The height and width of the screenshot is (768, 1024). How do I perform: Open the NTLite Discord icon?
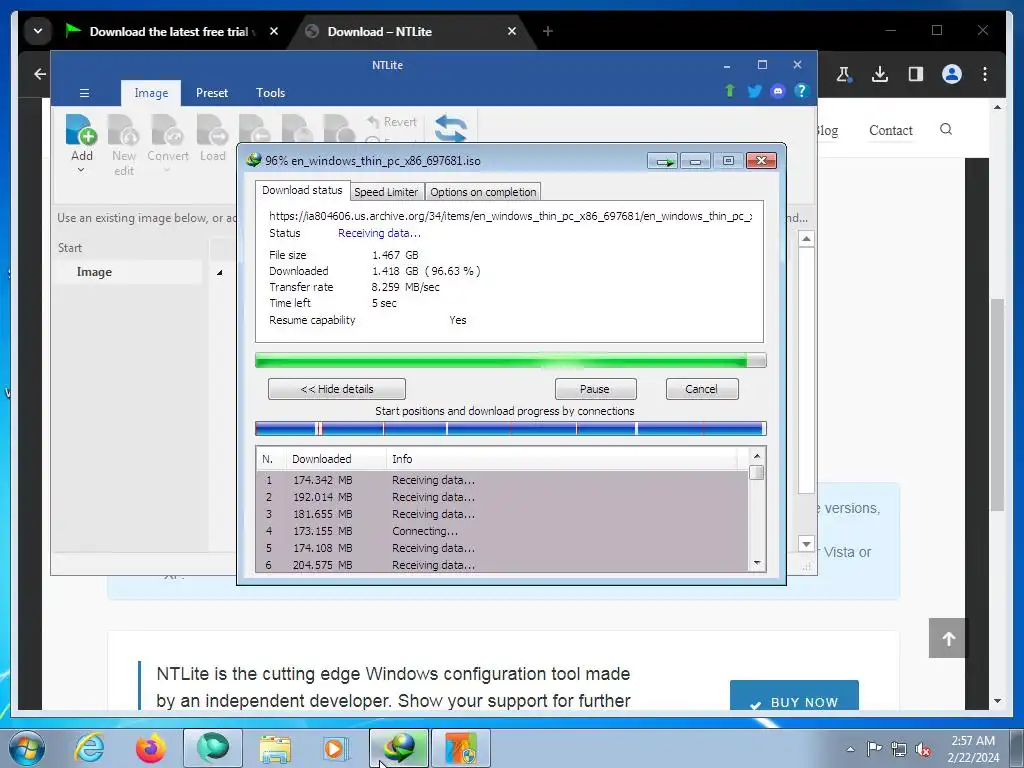coord(777,91)
